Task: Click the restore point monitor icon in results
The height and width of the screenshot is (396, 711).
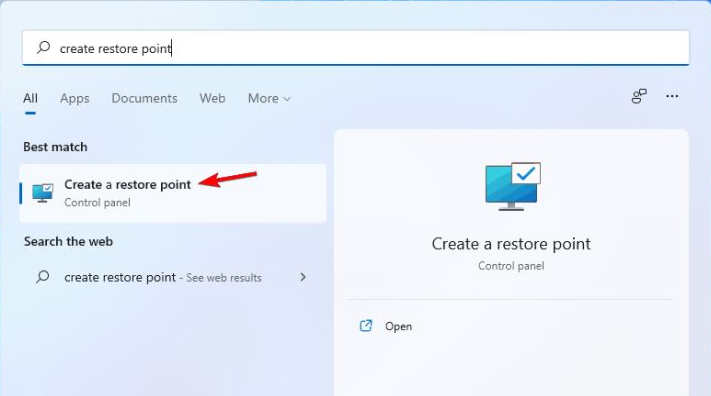Action: tap(43, 193)
